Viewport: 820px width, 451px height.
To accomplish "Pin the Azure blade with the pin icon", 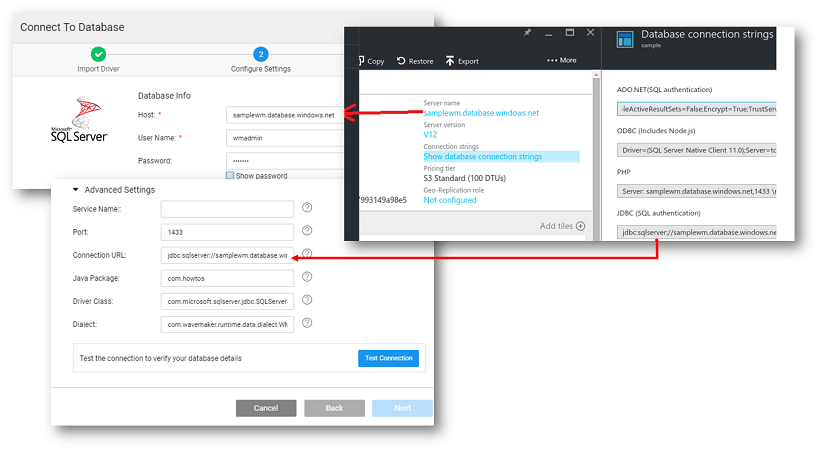I will (x=528, y=33).
